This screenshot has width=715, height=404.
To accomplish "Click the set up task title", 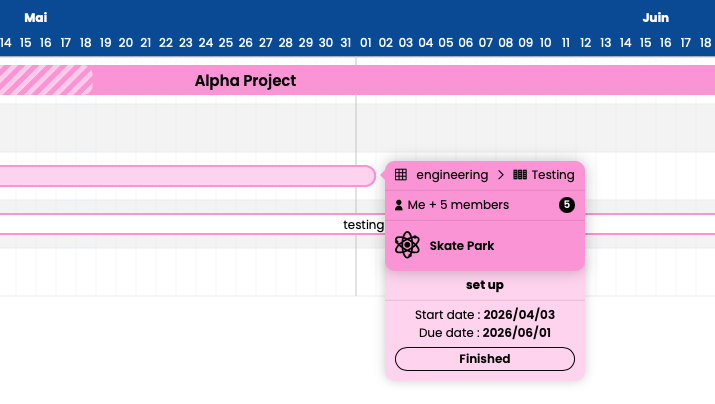I will [x=485, y=285].
